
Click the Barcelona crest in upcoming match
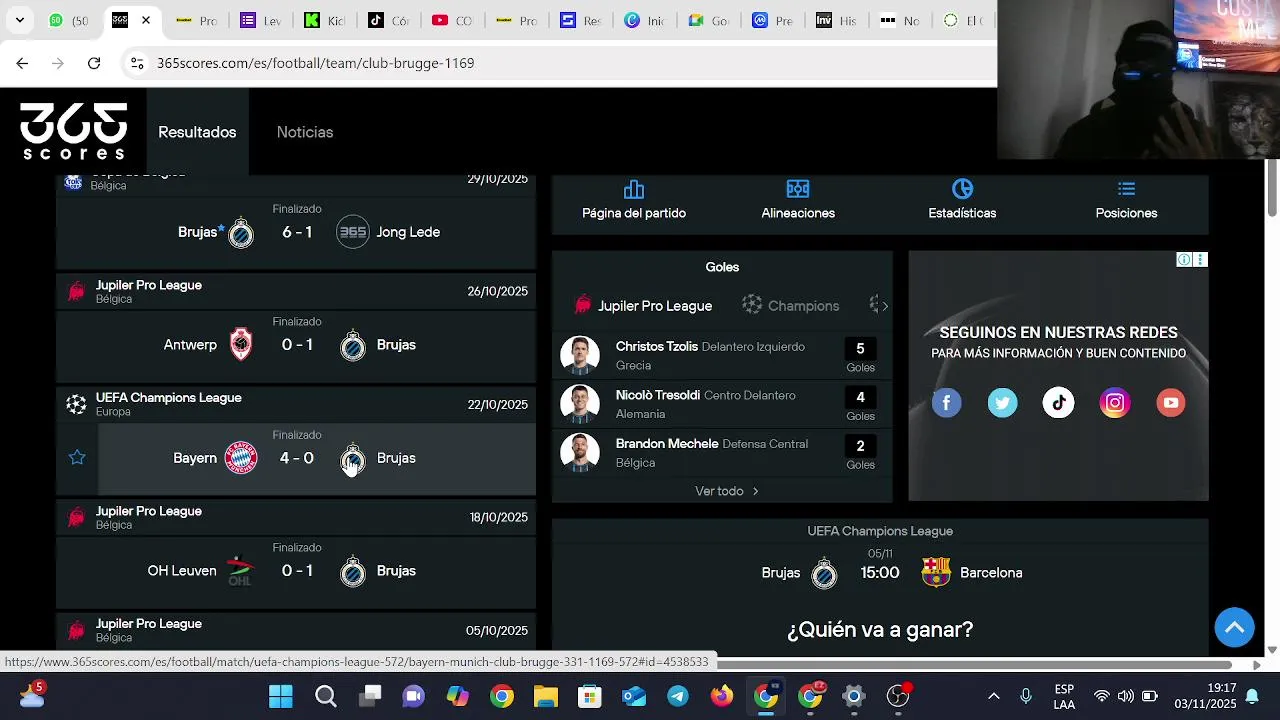936,573
